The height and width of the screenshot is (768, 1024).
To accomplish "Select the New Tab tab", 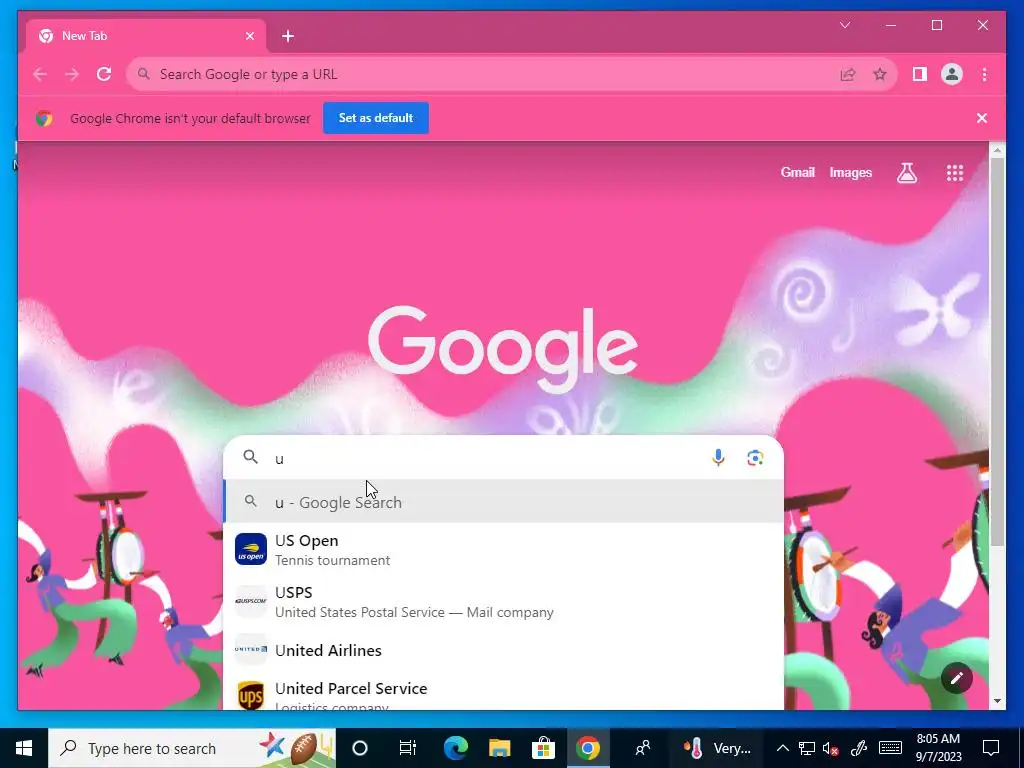I will tap(146, 36).
